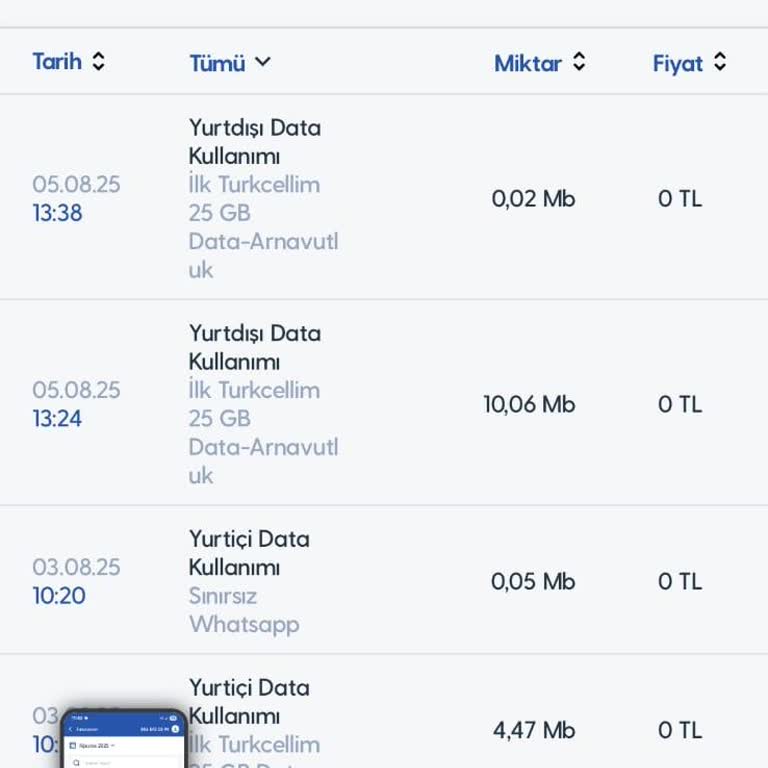Viewport: 768px width, 768px height.
Task: Select the Sınırsız Whatsapp usage entry
Action: point(244,610)
